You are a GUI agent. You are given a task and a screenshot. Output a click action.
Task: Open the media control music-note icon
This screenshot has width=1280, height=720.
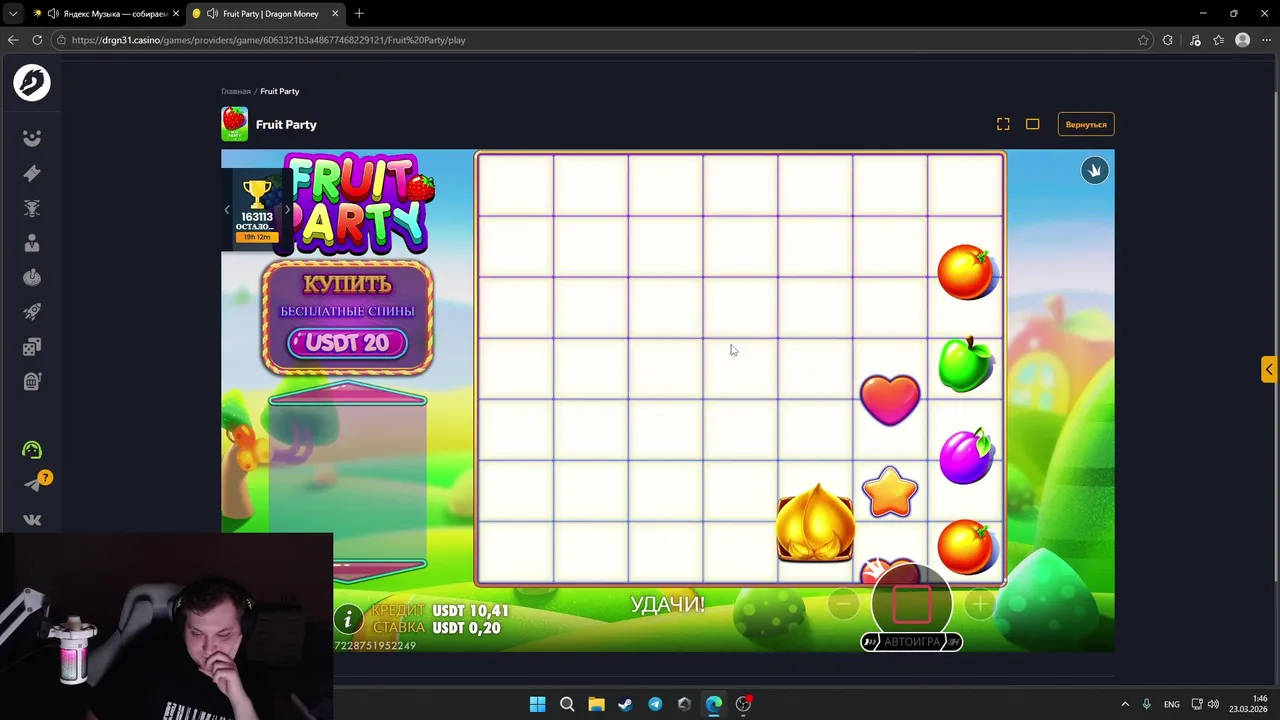[x=1195, y=40]
